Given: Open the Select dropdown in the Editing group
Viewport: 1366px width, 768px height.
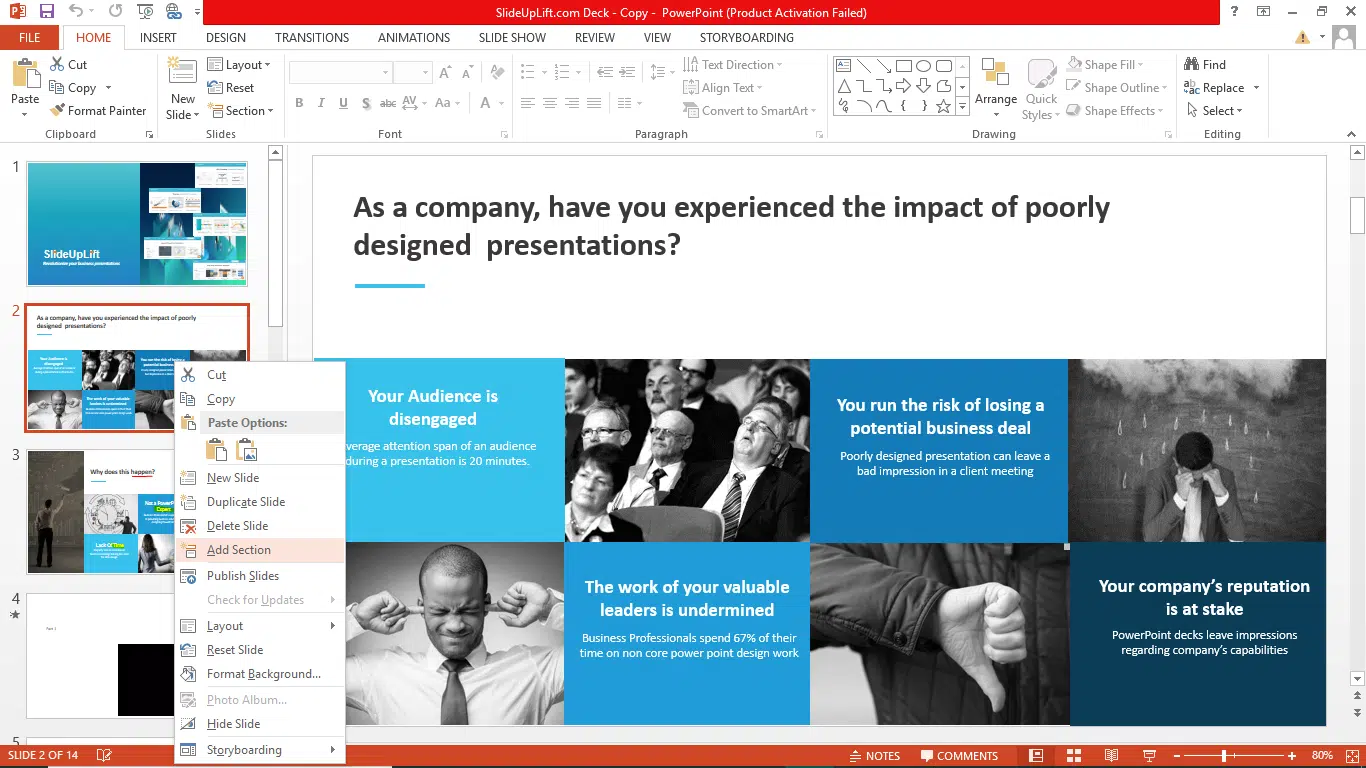Looking at the screenshot, I should coord(1220,111).
